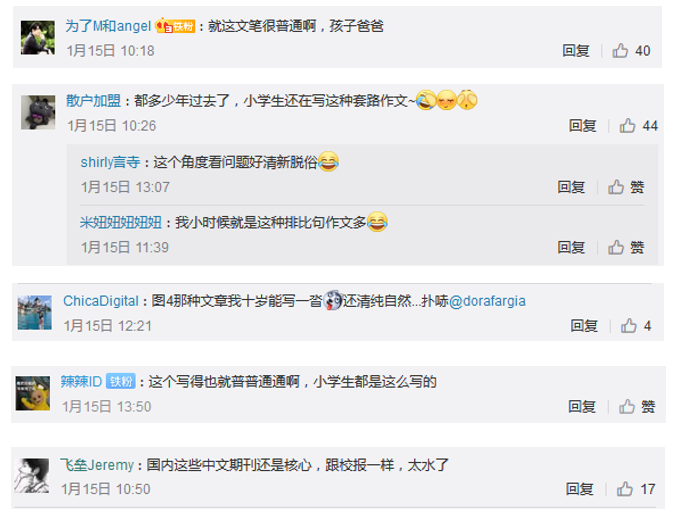Viewport: 674px width, 516px height.
Task: Open 为了M和angel's profile avatar
Action: (x=38, y=37)
